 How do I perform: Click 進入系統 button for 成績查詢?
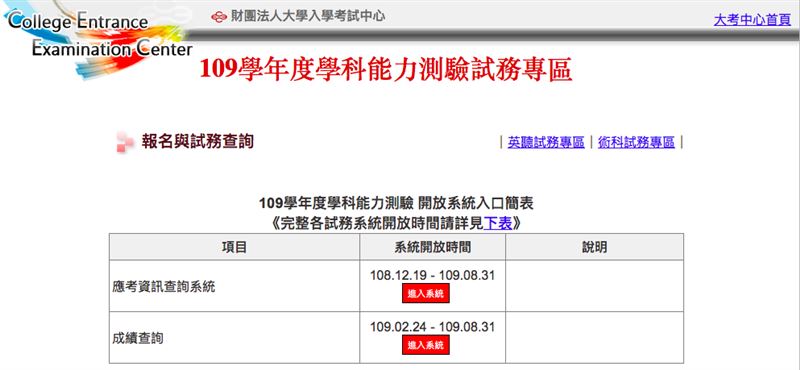tap(426, 345)
